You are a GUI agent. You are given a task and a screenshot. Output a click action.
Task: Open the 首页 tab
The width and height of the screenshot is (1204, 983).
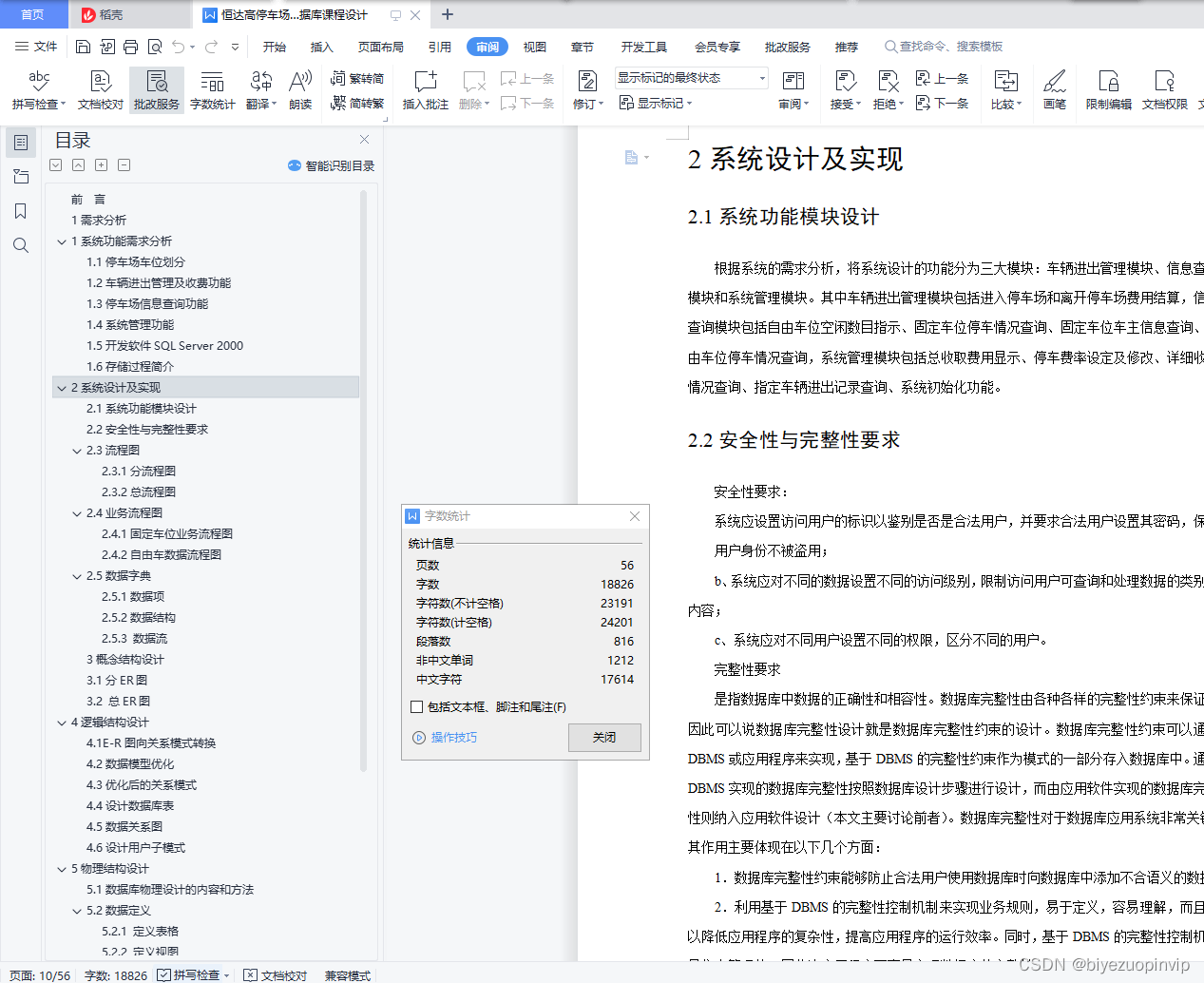(34, 14)
